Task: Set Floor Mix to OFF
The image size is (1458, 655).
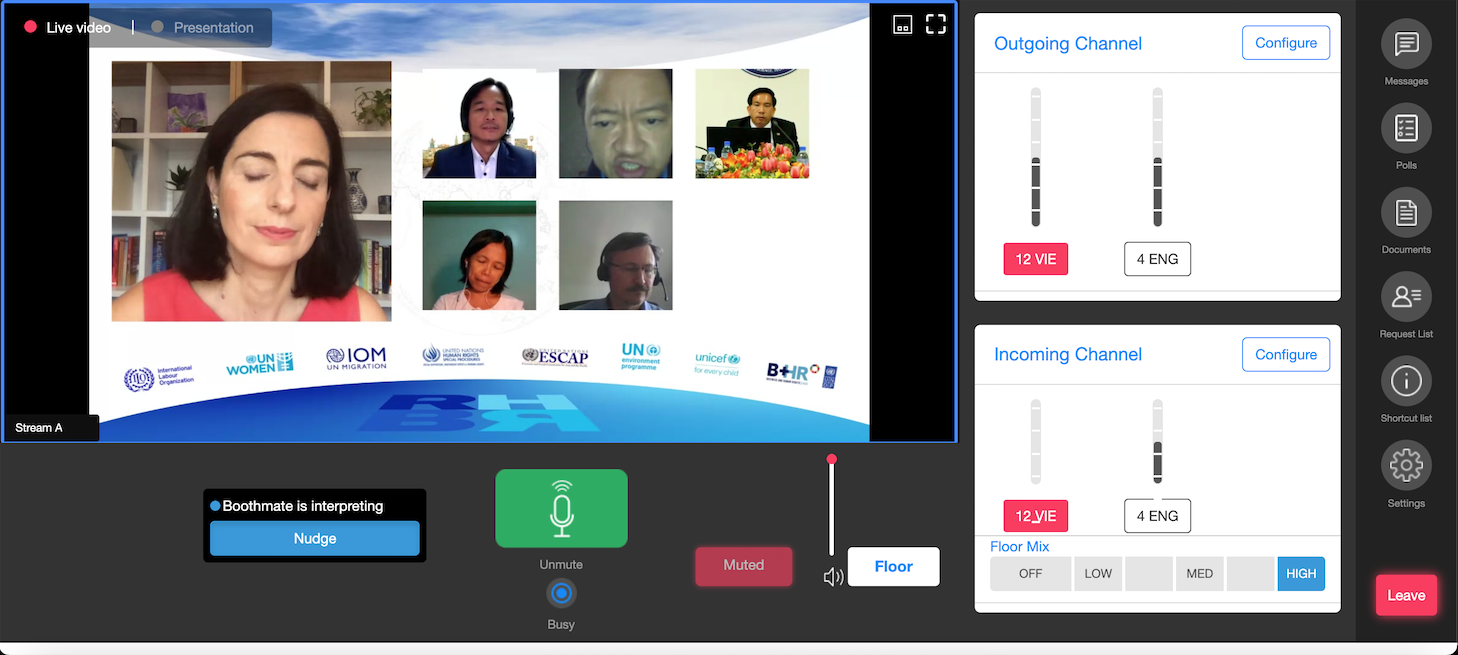Action: click(1030, 574)
